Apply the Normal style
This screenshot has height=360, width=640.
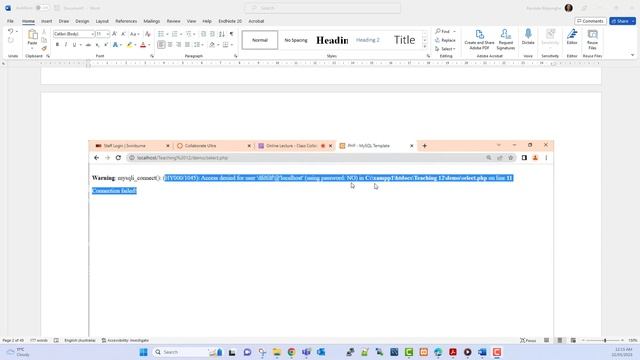point(260,40)
